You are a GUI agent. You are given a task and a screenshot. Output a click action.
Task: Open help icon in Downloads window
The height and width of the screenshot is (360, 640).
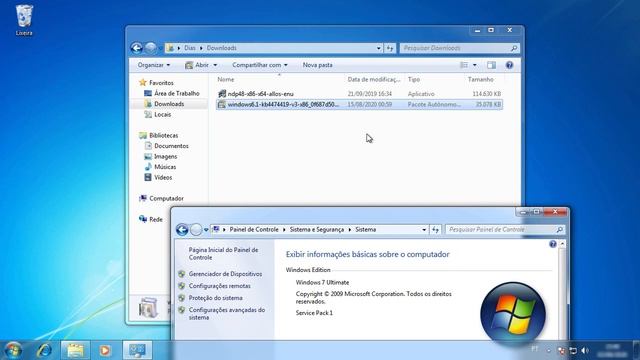tap(509, 65)
